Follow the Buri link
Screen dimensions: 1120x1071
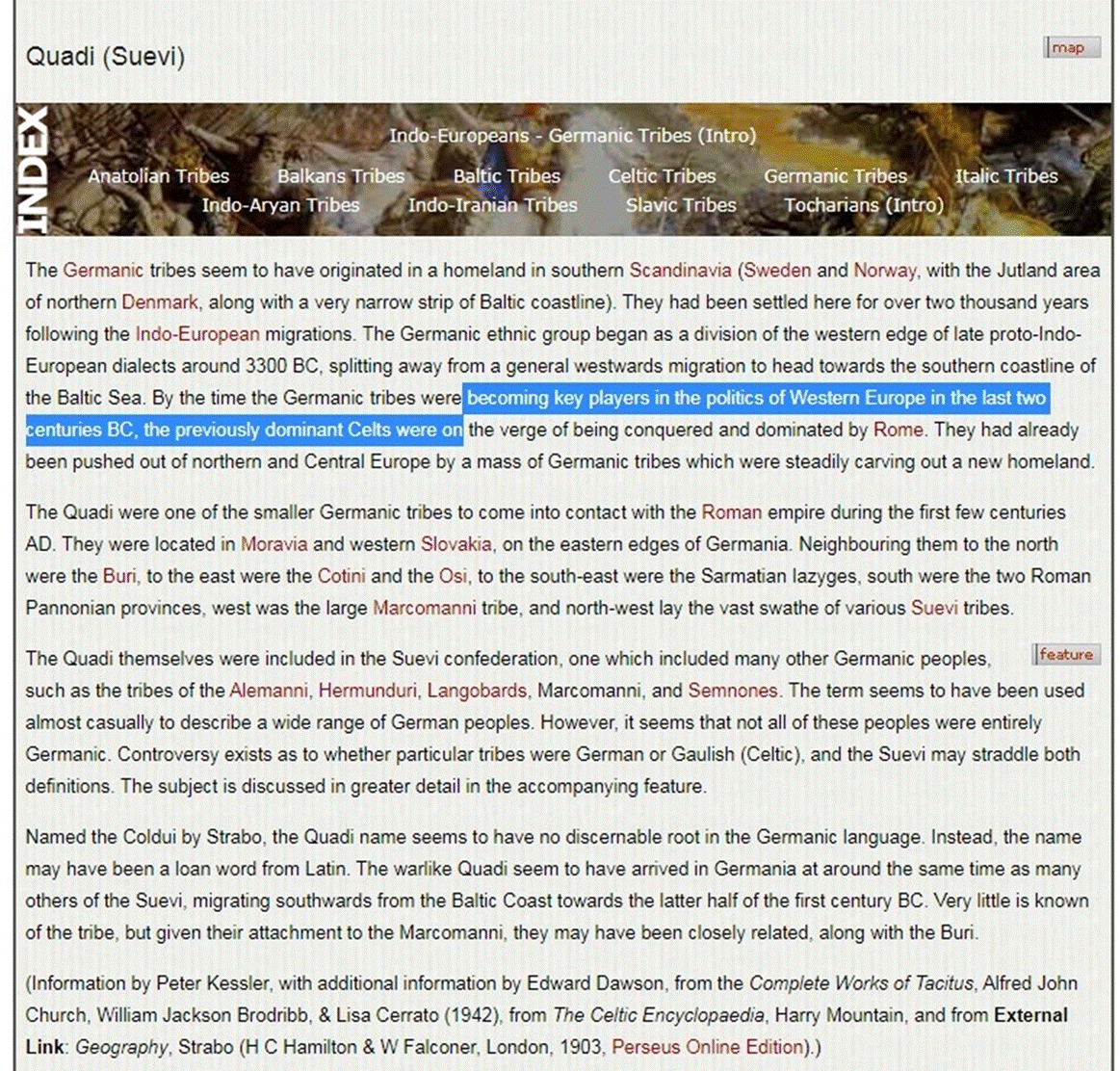(x=119, y=576)
